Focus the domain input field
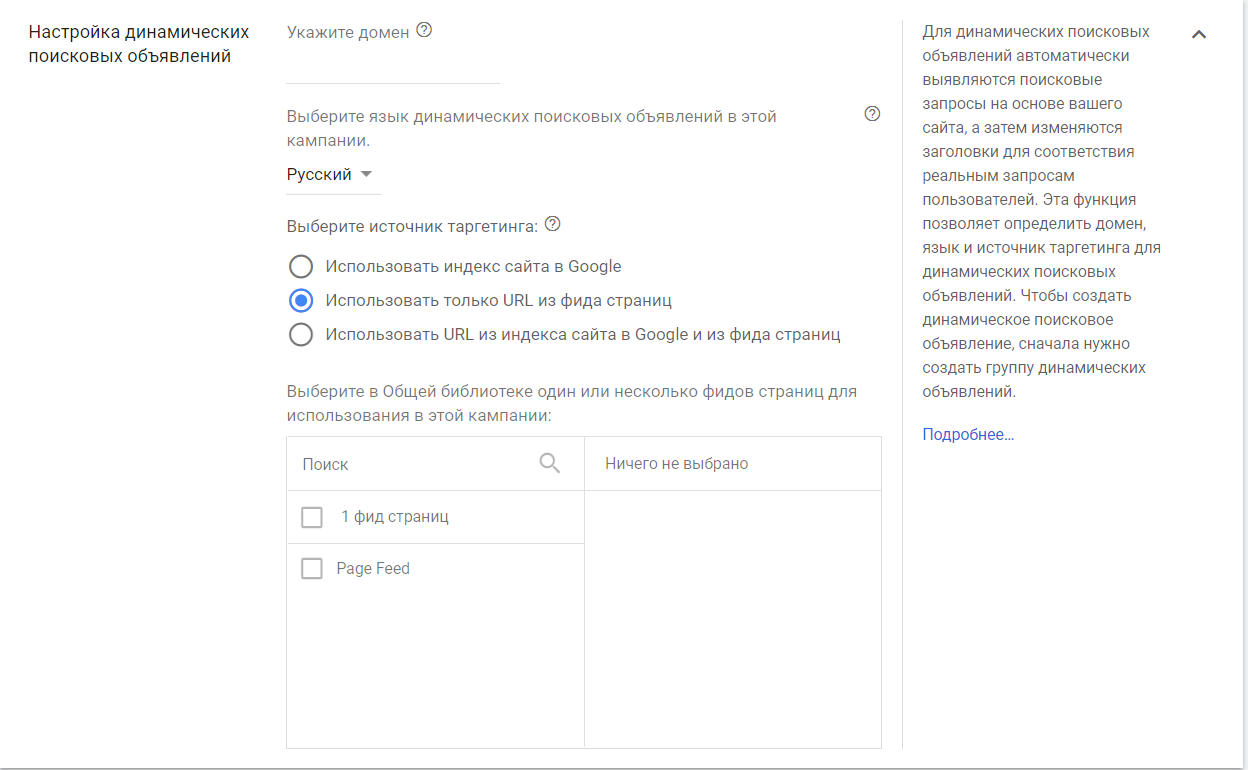Image resolution: width=1248 pixels, height=770 pixels. coord(392,68)
